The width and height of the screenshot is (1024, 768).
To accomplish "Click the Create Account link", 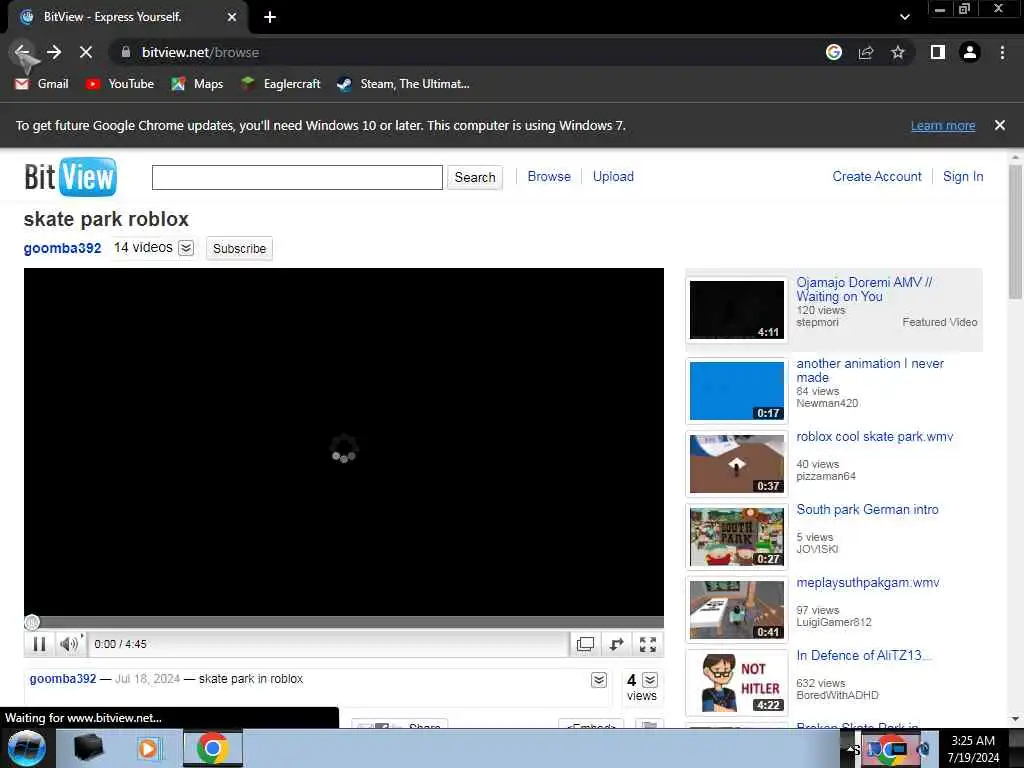I will 876,176.
